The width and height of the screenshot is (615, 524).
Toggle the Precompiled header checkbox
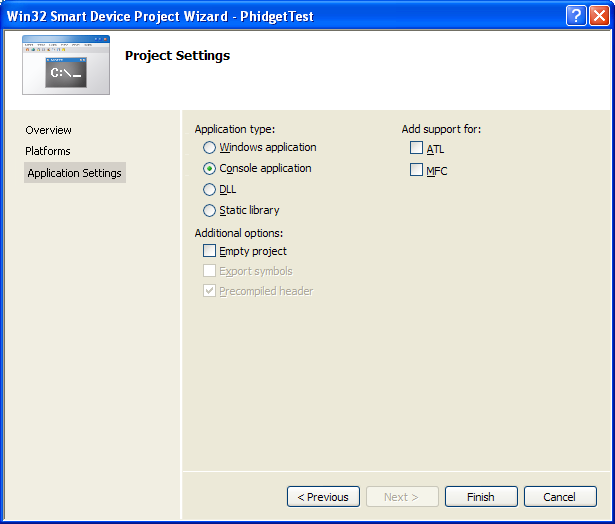click(x=209, y=291)
